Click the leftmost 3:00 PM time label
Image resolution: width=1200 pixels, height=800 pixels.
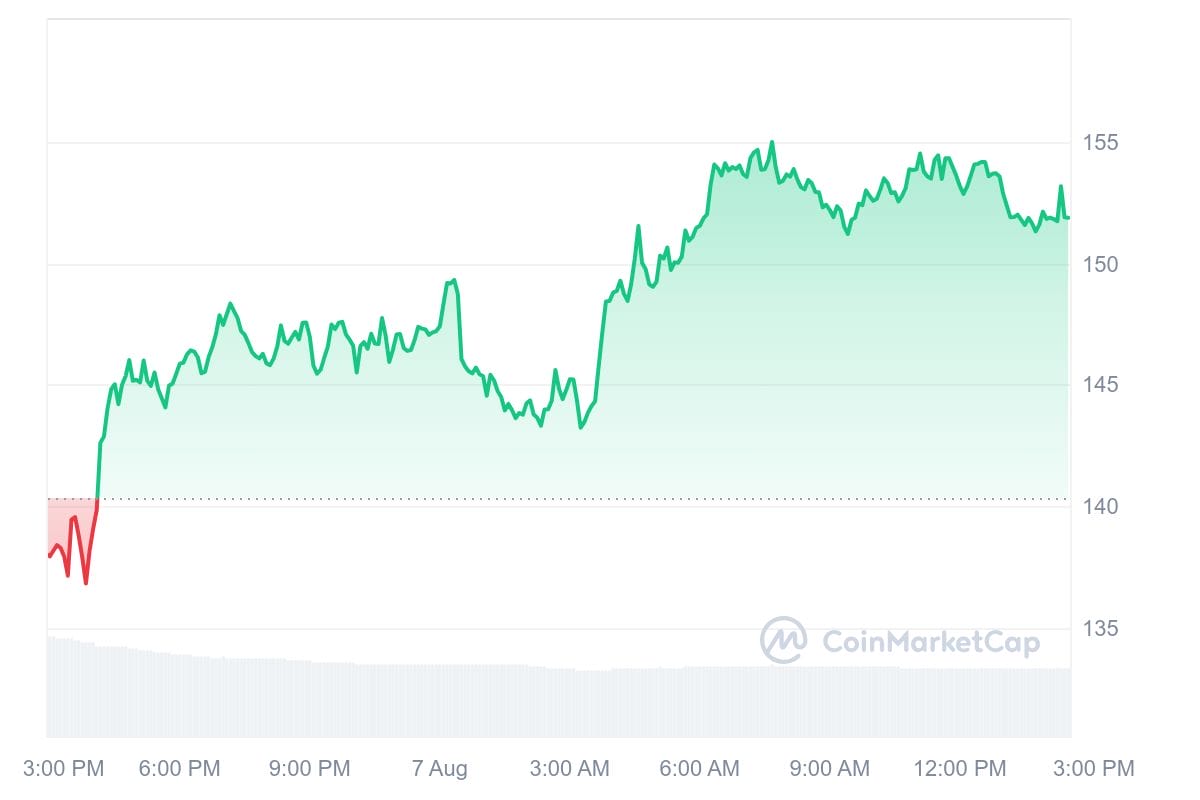[62, 769]
